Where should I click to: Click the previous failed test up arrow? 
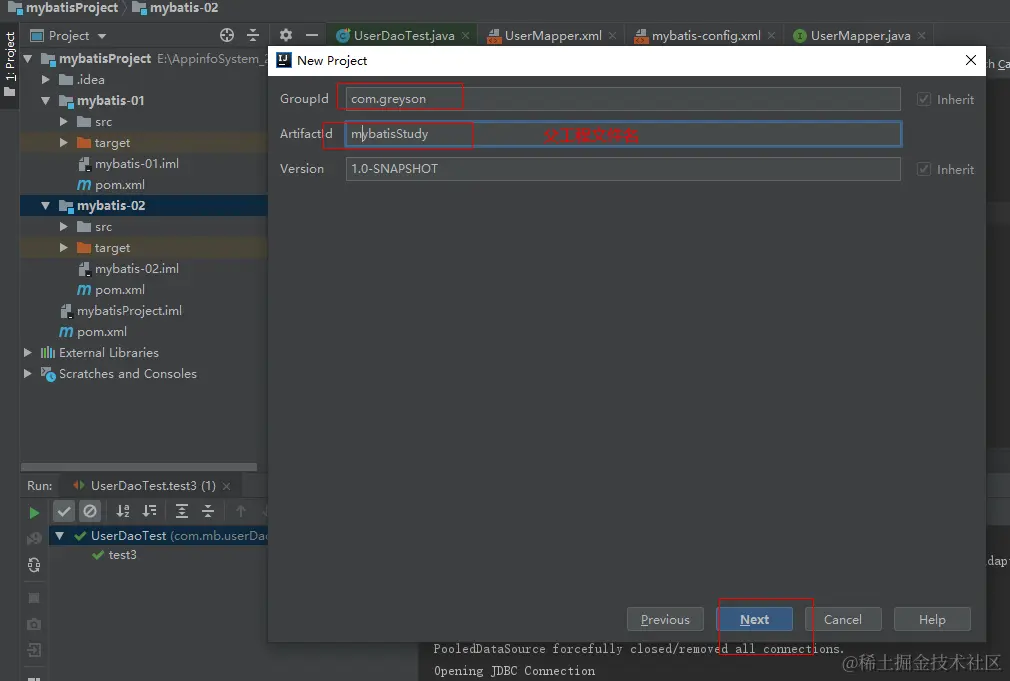click(x=240, y=512)
